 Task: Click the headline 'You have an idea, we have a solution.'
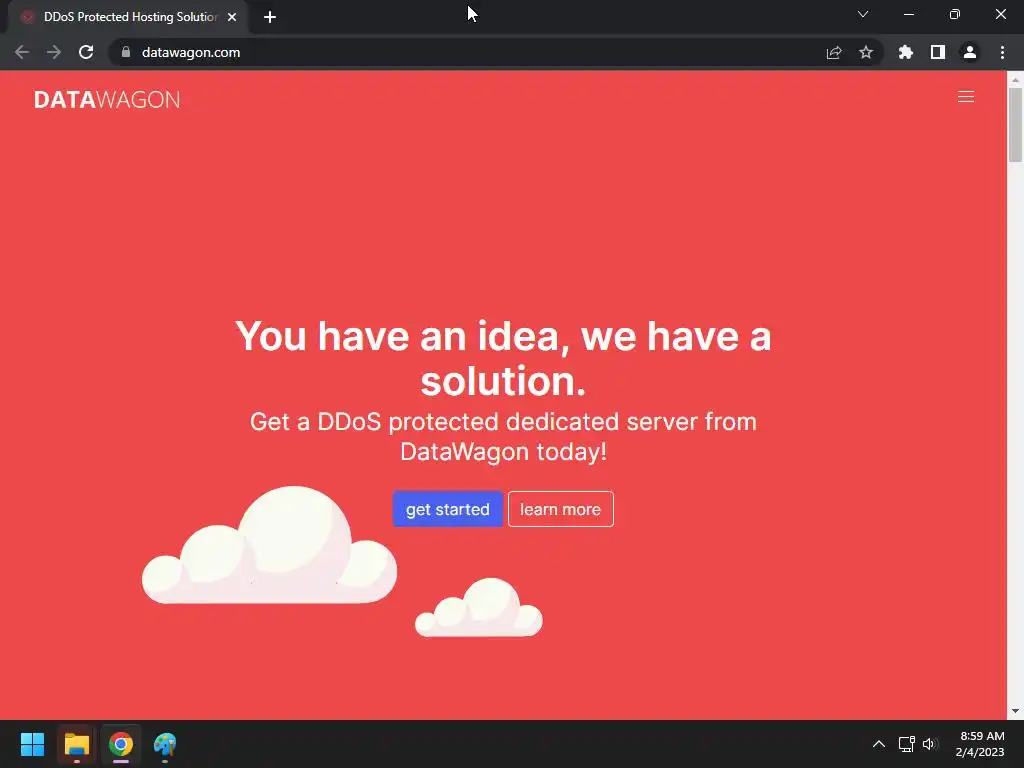tap(503, 358)
